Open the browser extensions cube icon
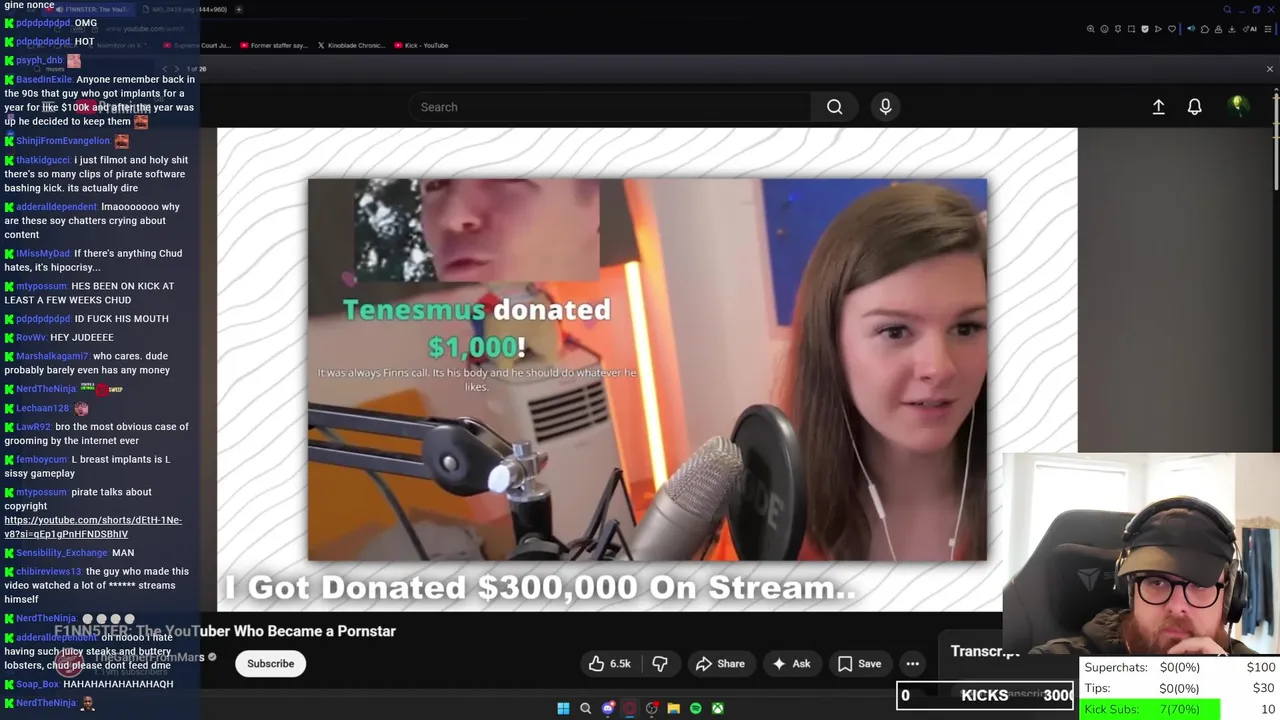 pyautogui.click(x=1205, y=29)
